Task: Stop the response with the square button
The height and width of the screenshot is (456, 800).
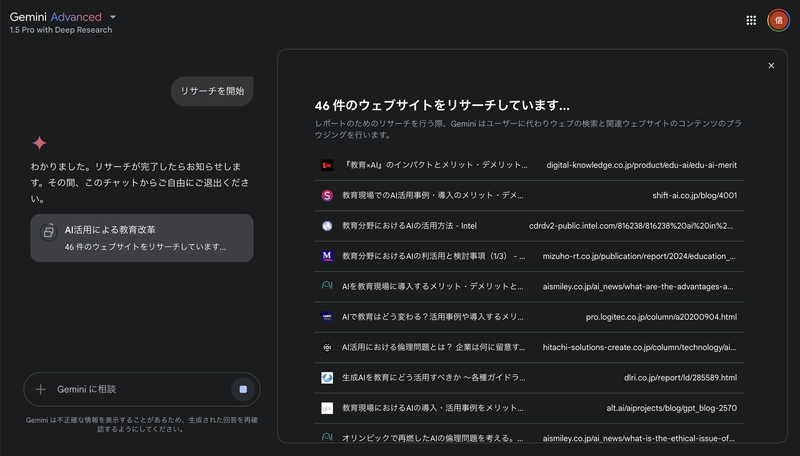Action: click(242, 389)
